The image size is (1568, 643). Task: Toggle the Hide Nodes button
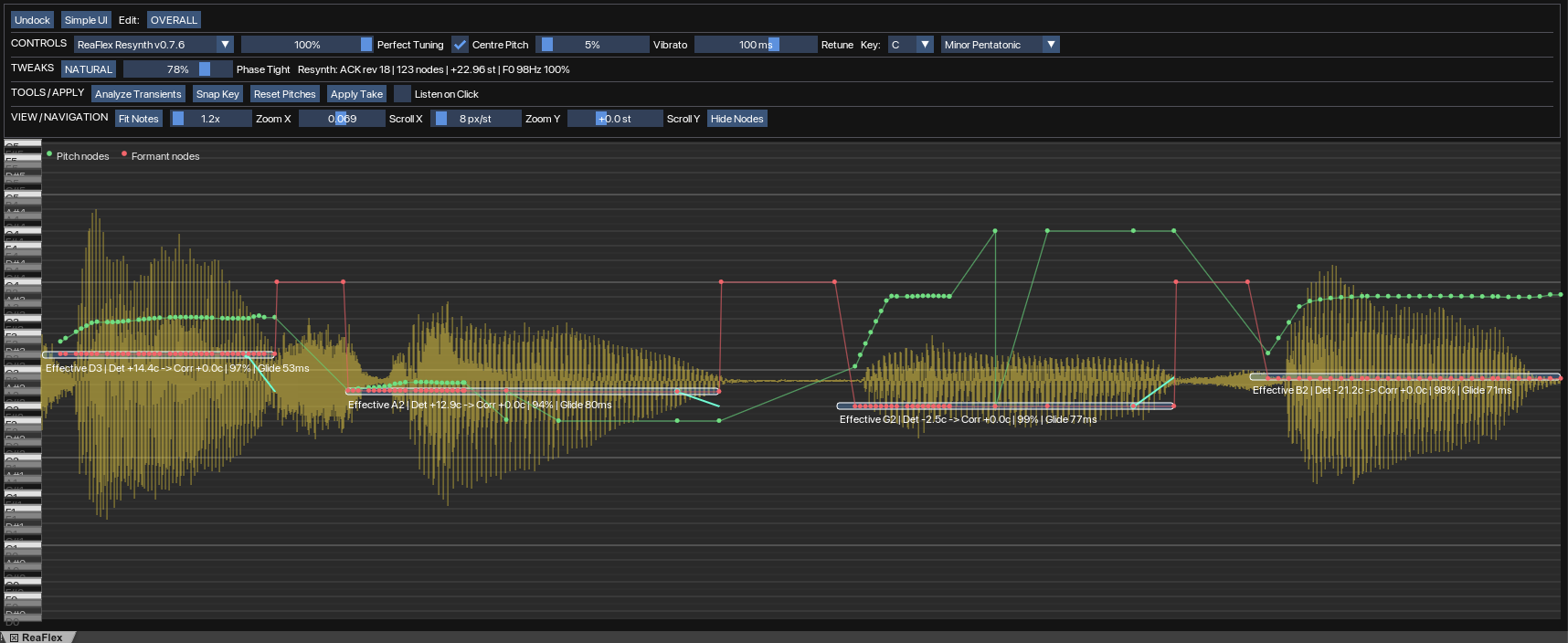coord(736,119)
